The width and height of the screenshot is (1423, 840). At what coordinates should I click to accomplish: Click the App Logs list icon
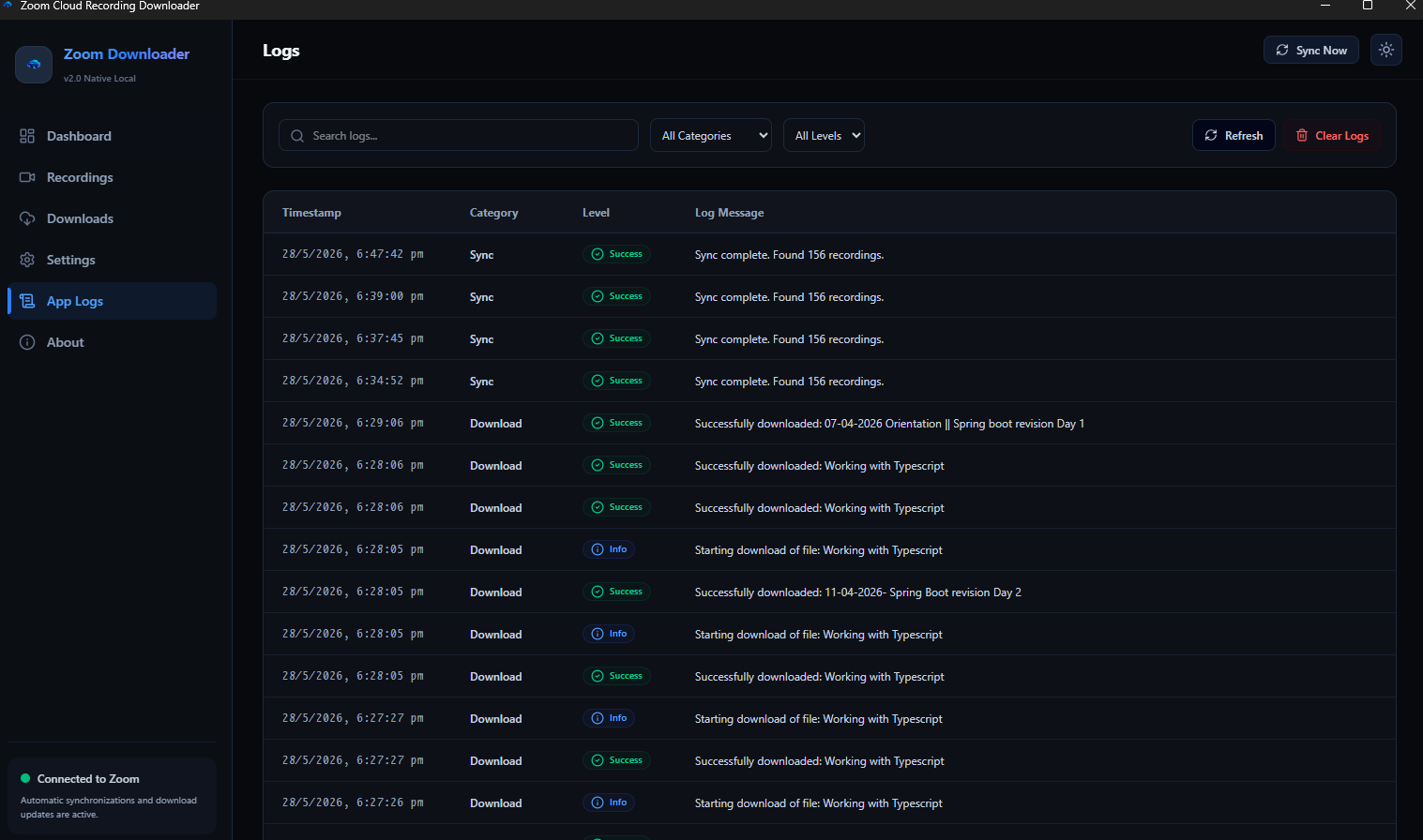[27, 301]
